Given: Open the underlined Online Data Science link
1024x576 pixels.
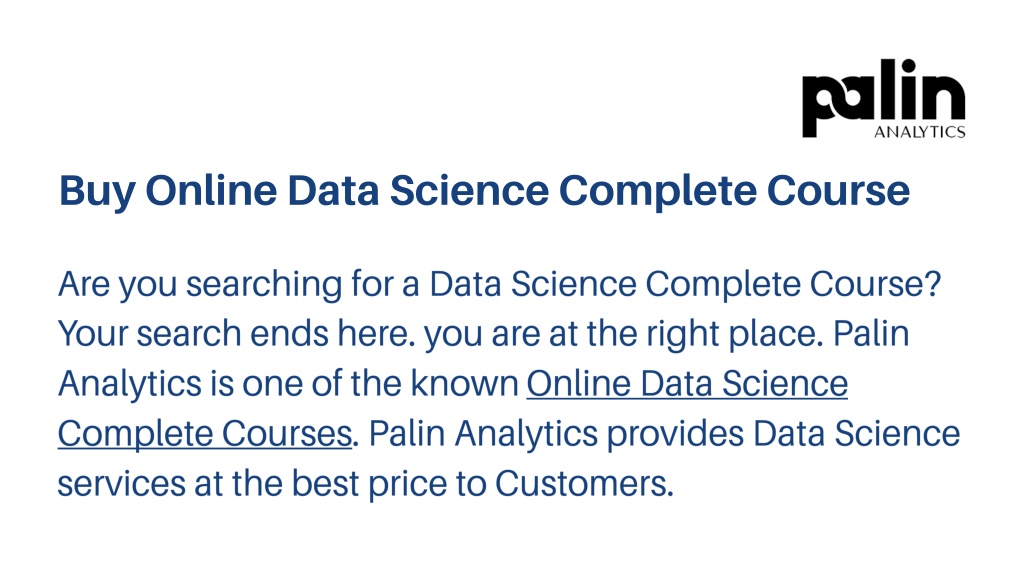Looking at the screenshot, I should coord(687,383).
